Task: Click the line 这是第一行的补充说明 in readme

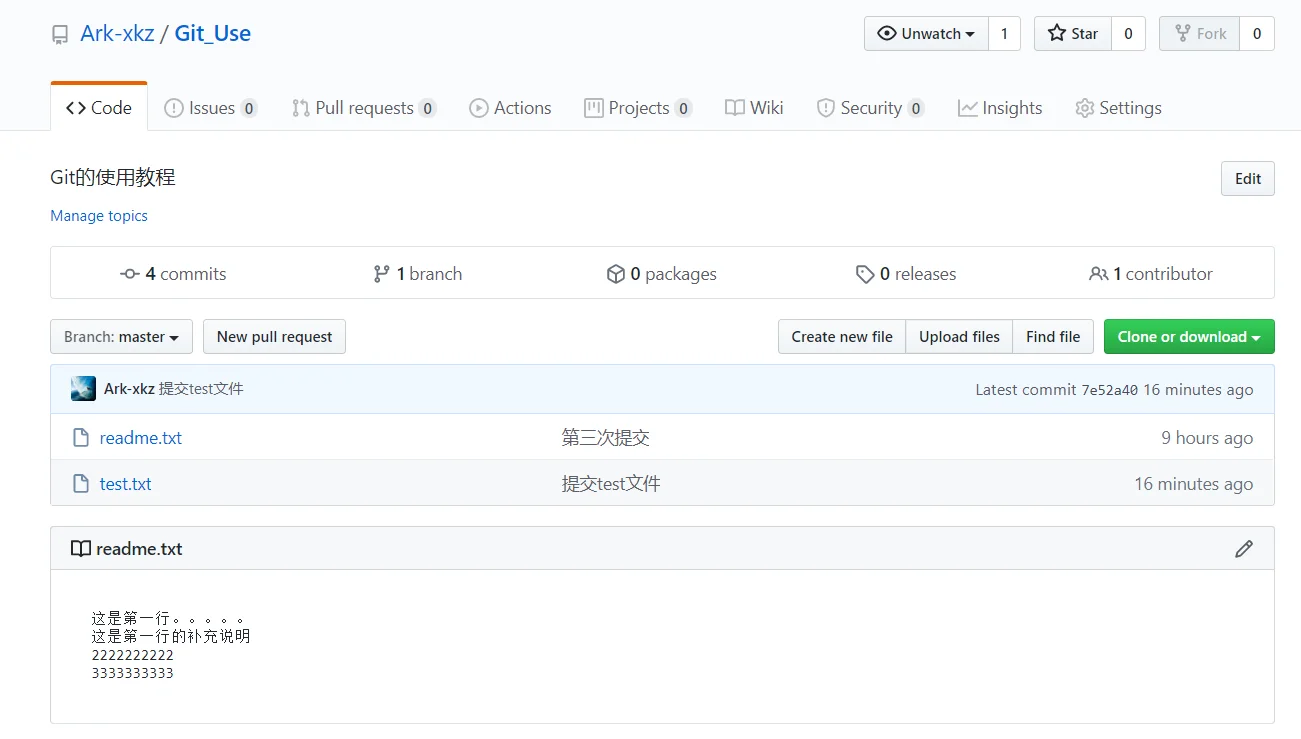Action: [171, 636]
